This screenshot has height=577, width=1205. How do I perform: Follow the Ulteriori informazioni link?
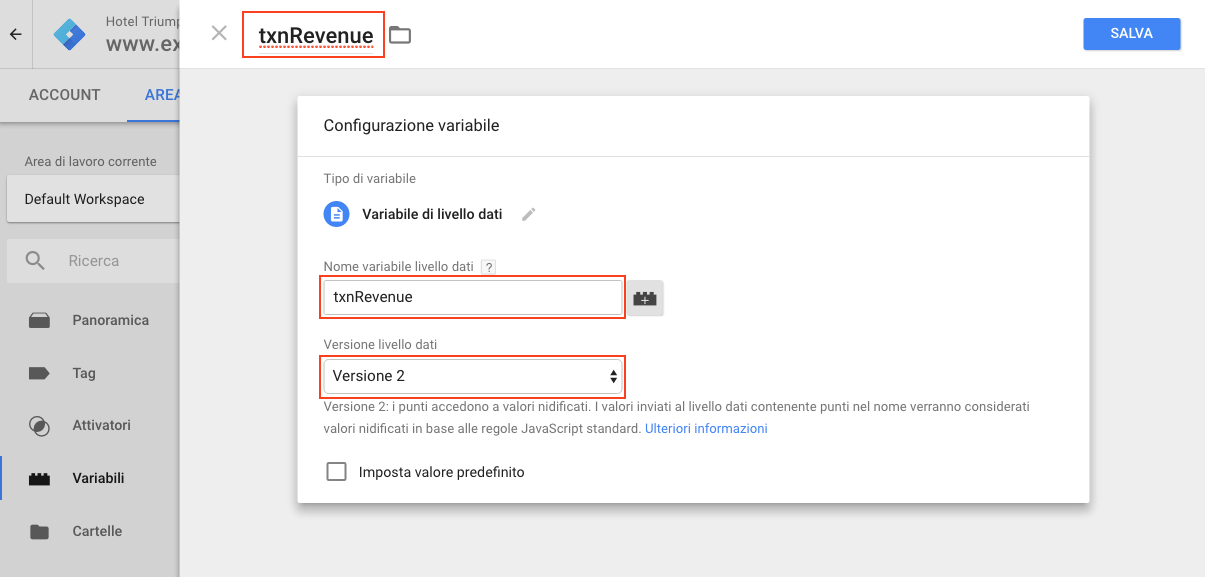tap(706, 428)
